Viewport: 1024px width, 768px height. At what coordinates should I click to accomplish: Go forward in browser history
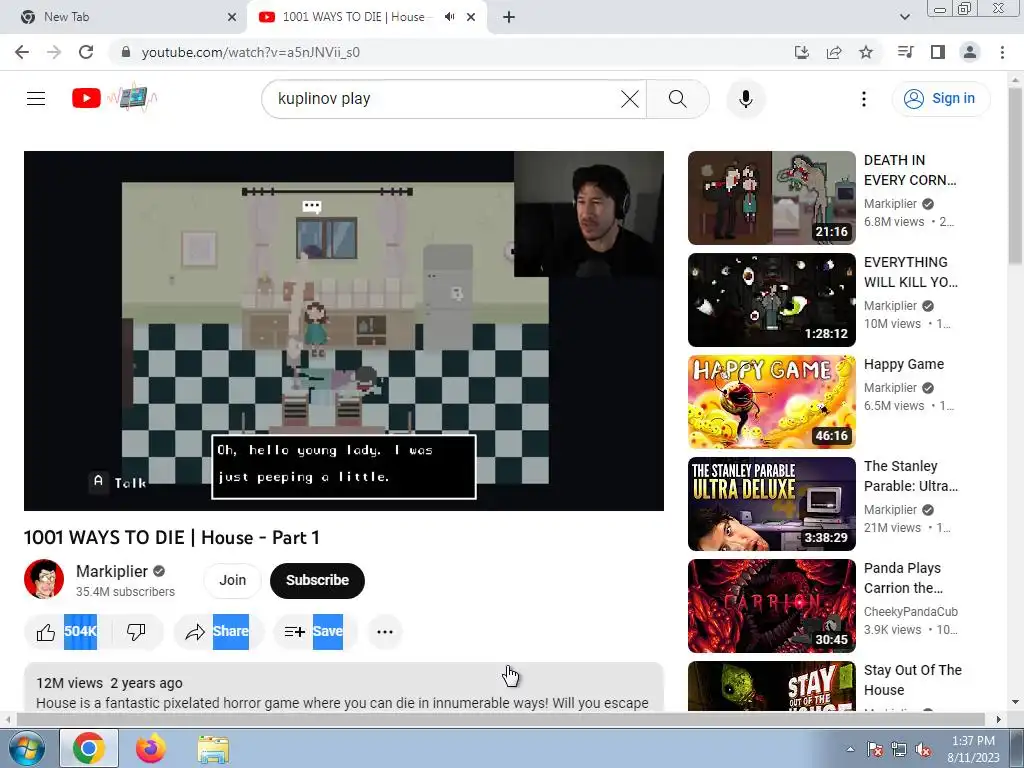54,52
